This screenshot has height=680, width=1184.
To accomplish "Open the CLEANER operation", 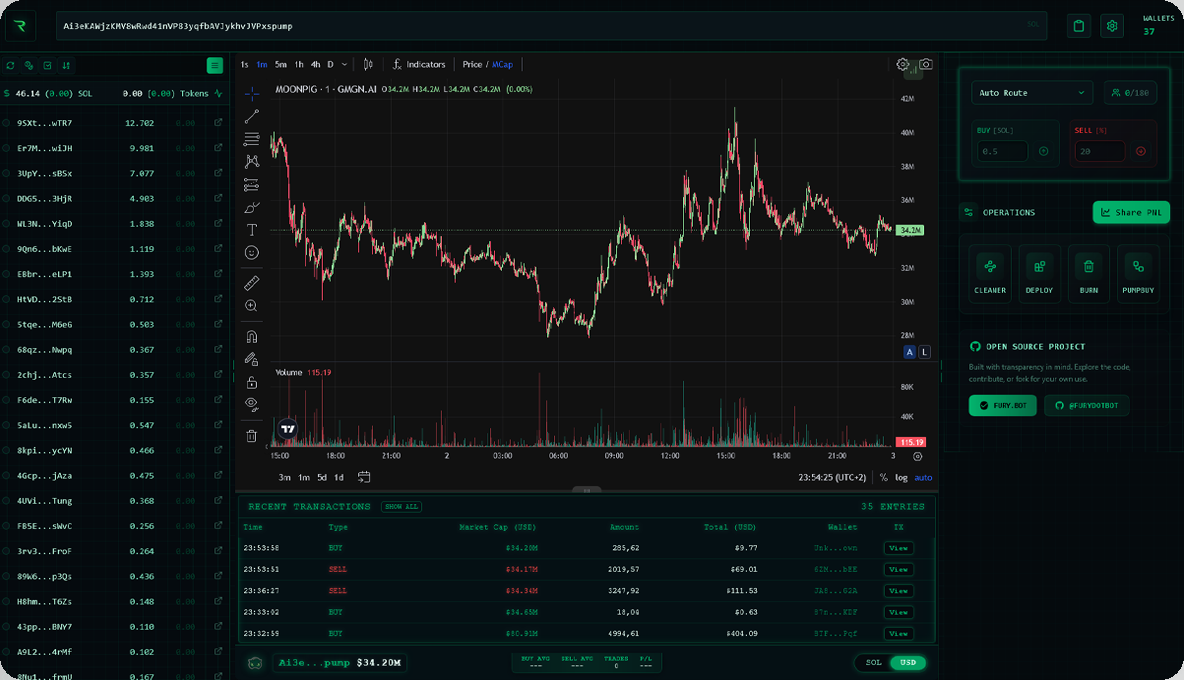I will tap(990, 274).
